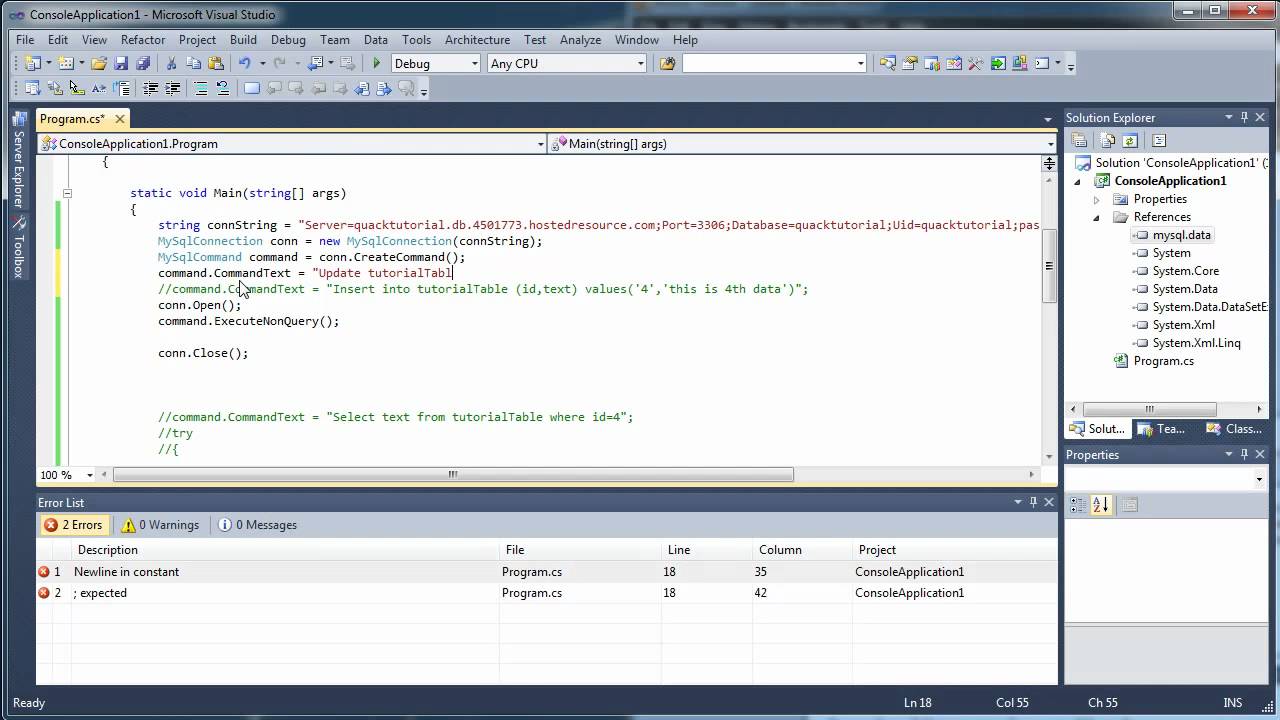
Task: Select the 'Newline in constant' error row
Action: point(547,572)
